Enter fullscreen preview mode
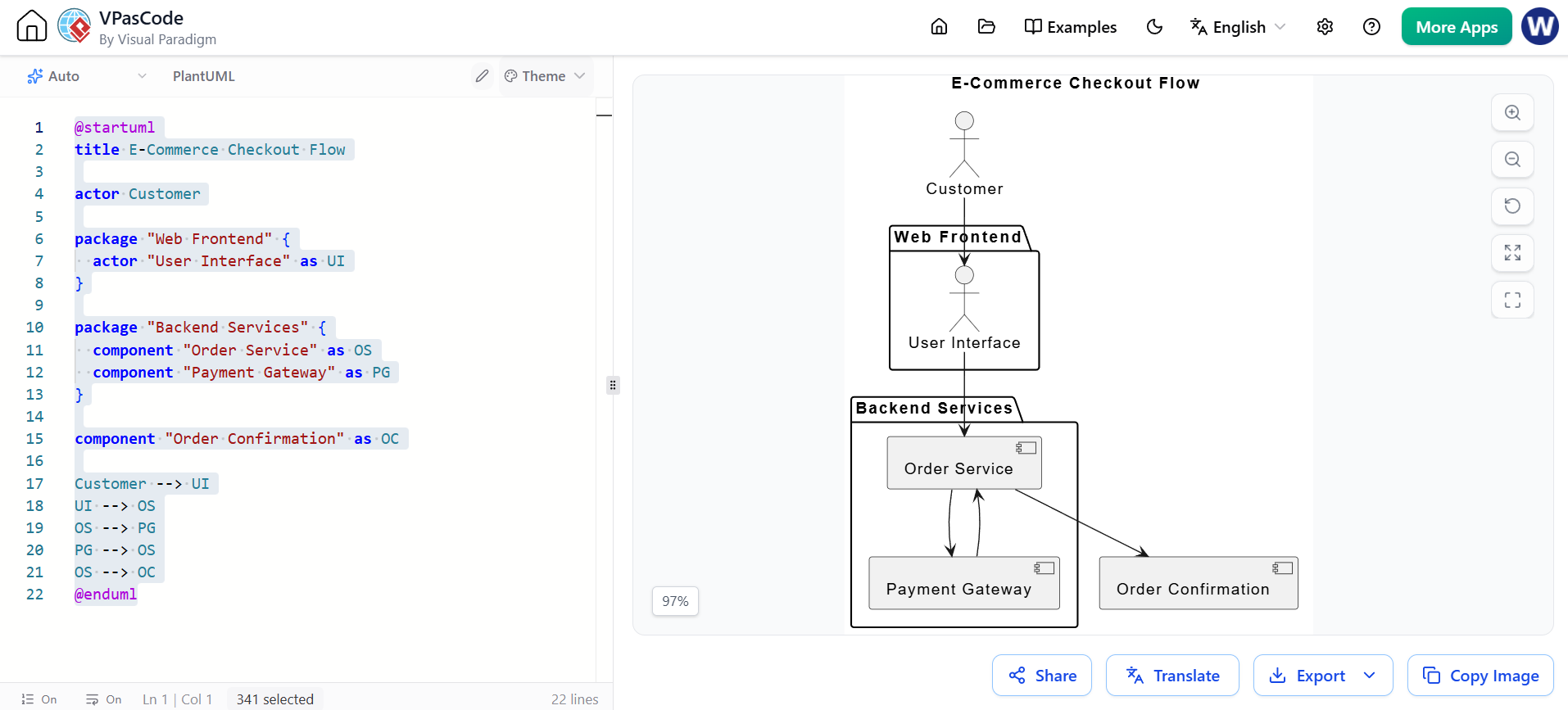This screenshot has width=1568, height=710. 1512,300
